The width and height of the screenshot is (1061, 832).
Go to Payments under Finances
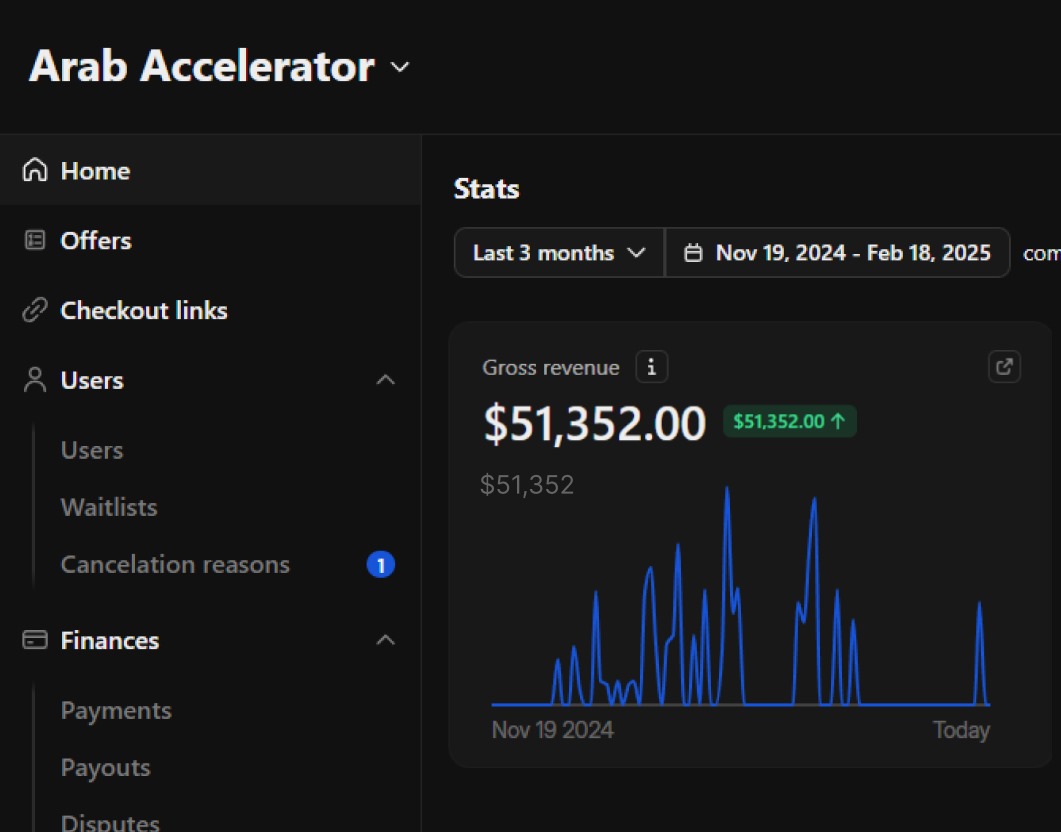116,710
